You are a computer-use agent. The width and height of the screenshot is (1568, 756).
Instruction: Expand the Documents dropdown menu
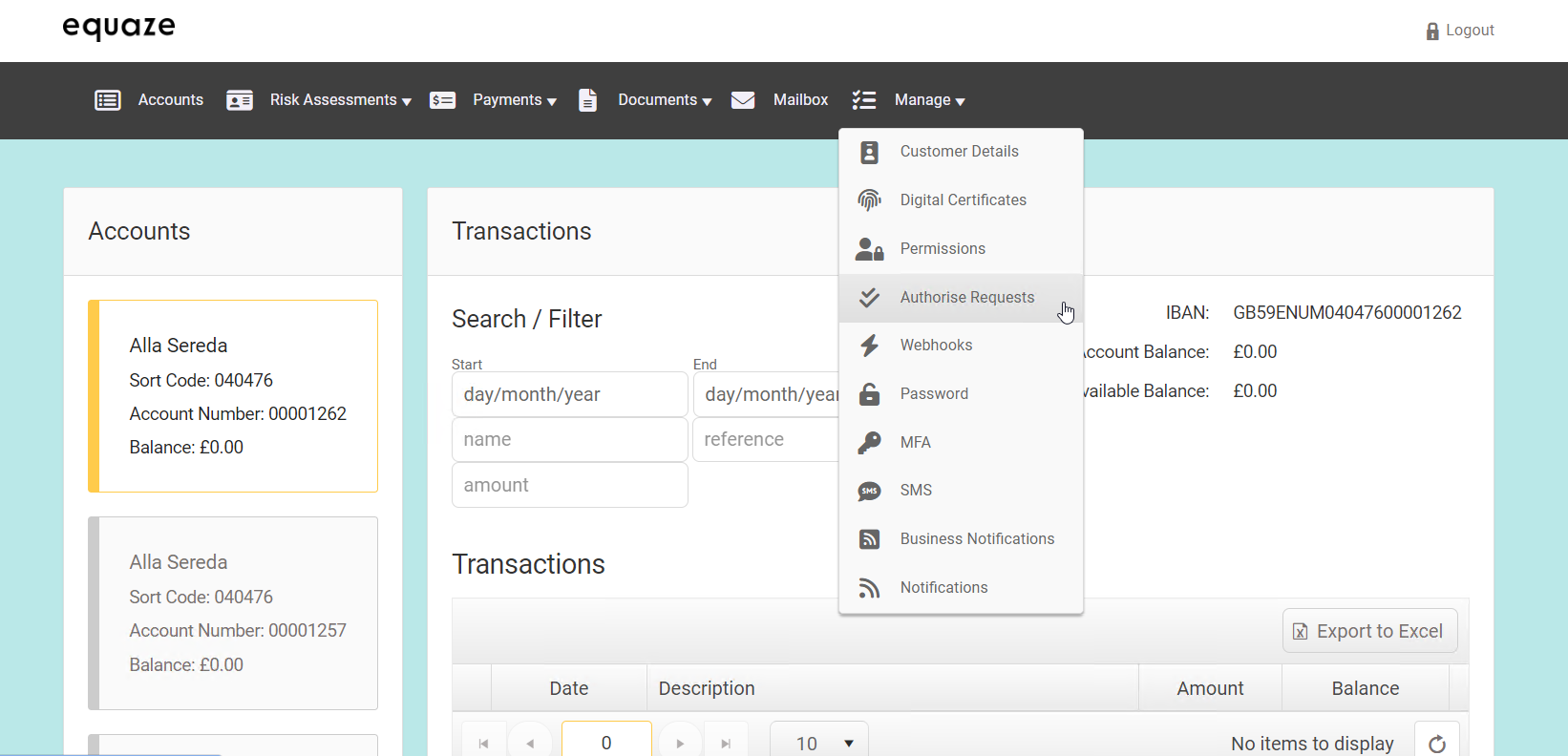664,100
